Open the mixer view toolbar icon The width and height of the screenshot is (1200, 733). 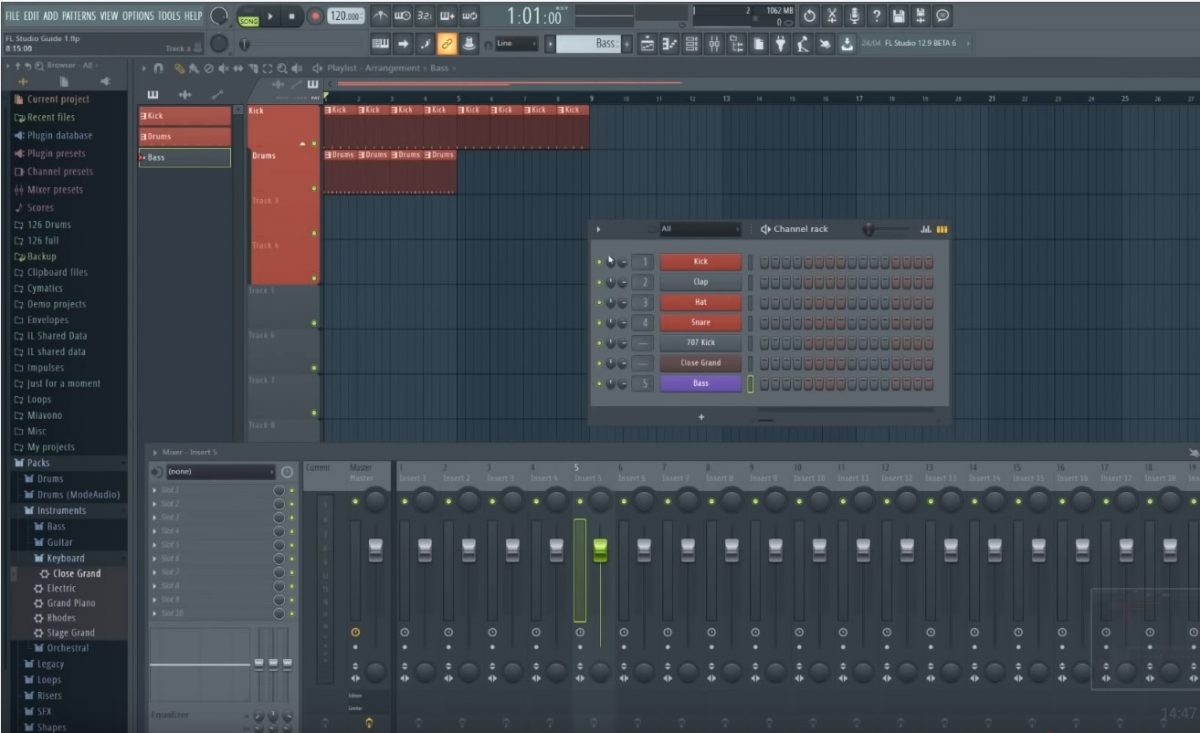(x=714, y=43)
